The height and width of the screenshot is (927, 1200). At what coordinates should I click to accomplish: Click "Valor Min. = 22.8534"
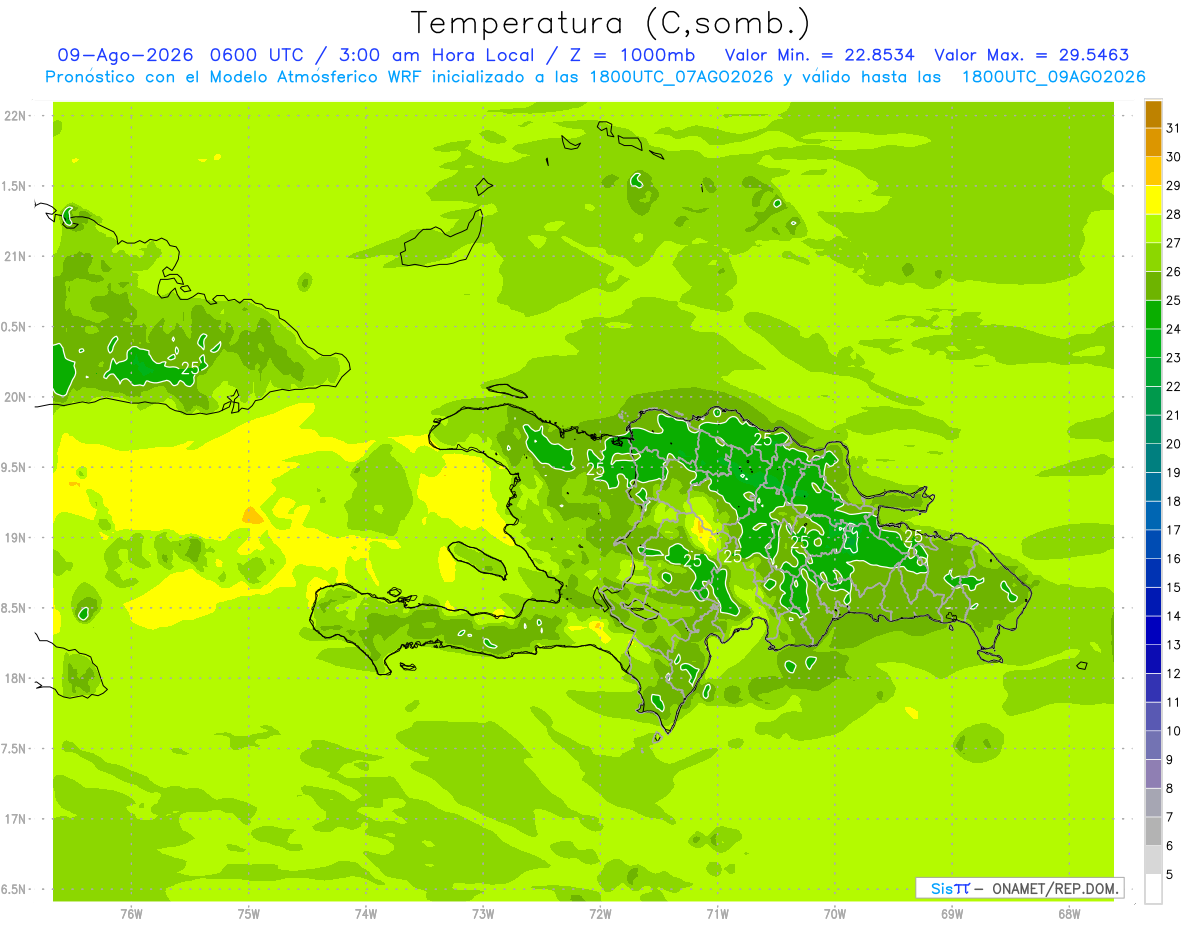[819, 56]
